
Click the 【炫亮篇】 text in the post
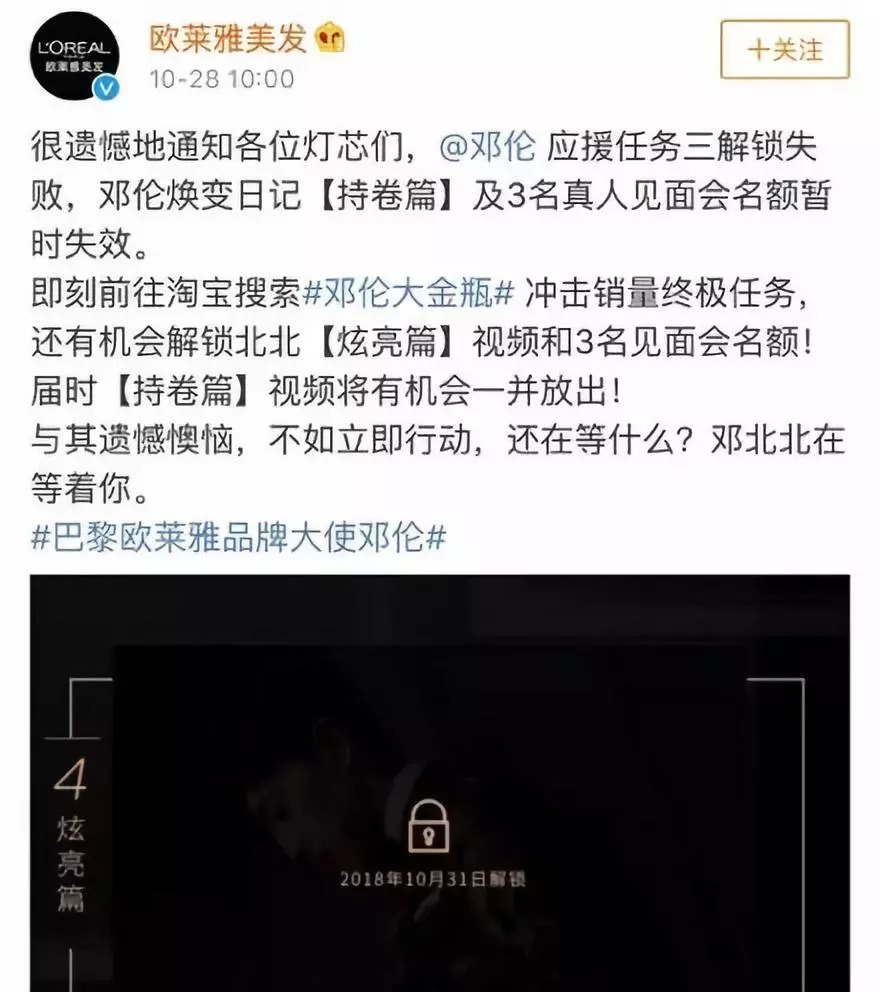tap(387, 342)
